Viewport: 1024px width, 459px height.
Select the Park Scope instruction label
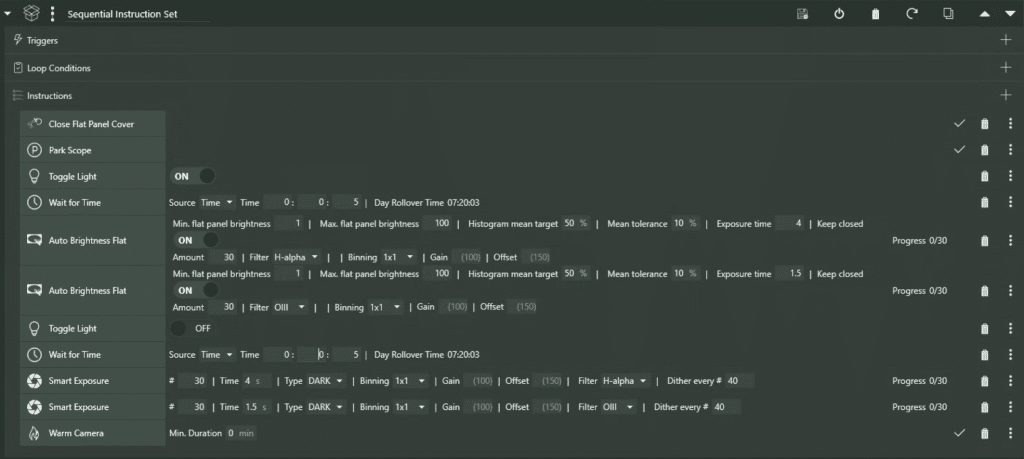pos(71,150)
